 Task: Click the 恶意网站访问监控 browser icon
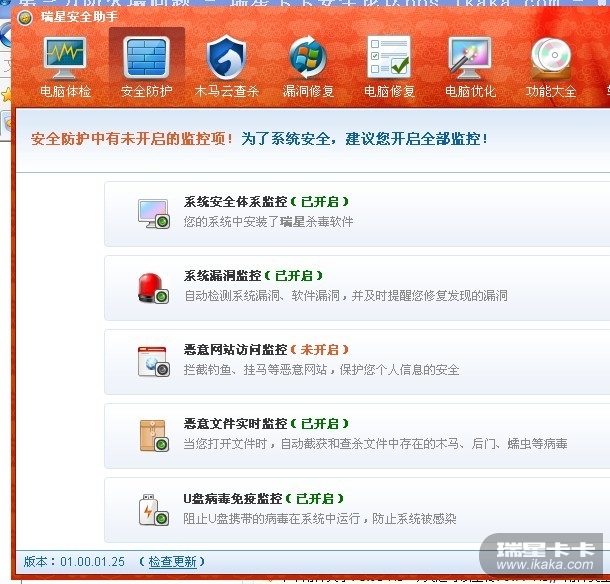tap(154, 361)
